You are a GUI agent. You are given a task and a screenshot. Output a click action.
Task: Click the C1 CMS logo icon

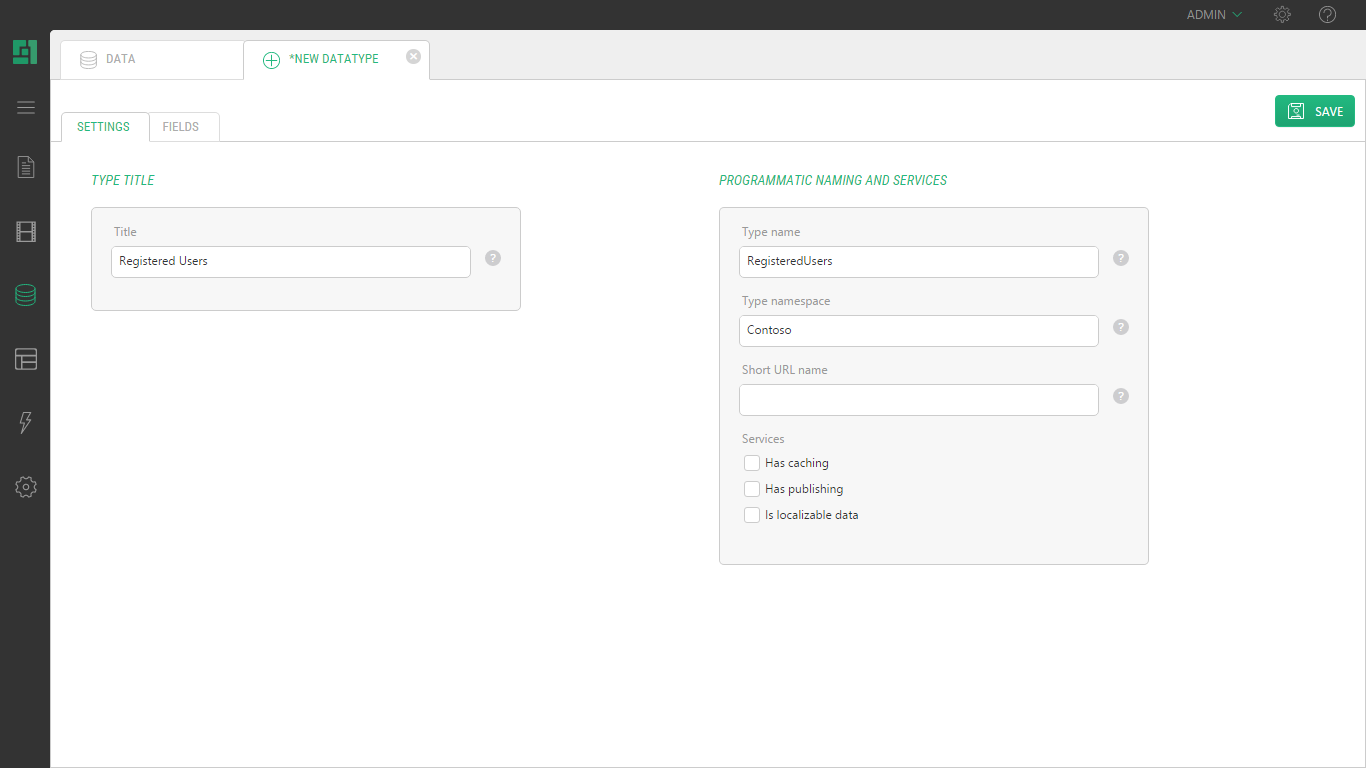pyautogui.click(x=25, y=52)
